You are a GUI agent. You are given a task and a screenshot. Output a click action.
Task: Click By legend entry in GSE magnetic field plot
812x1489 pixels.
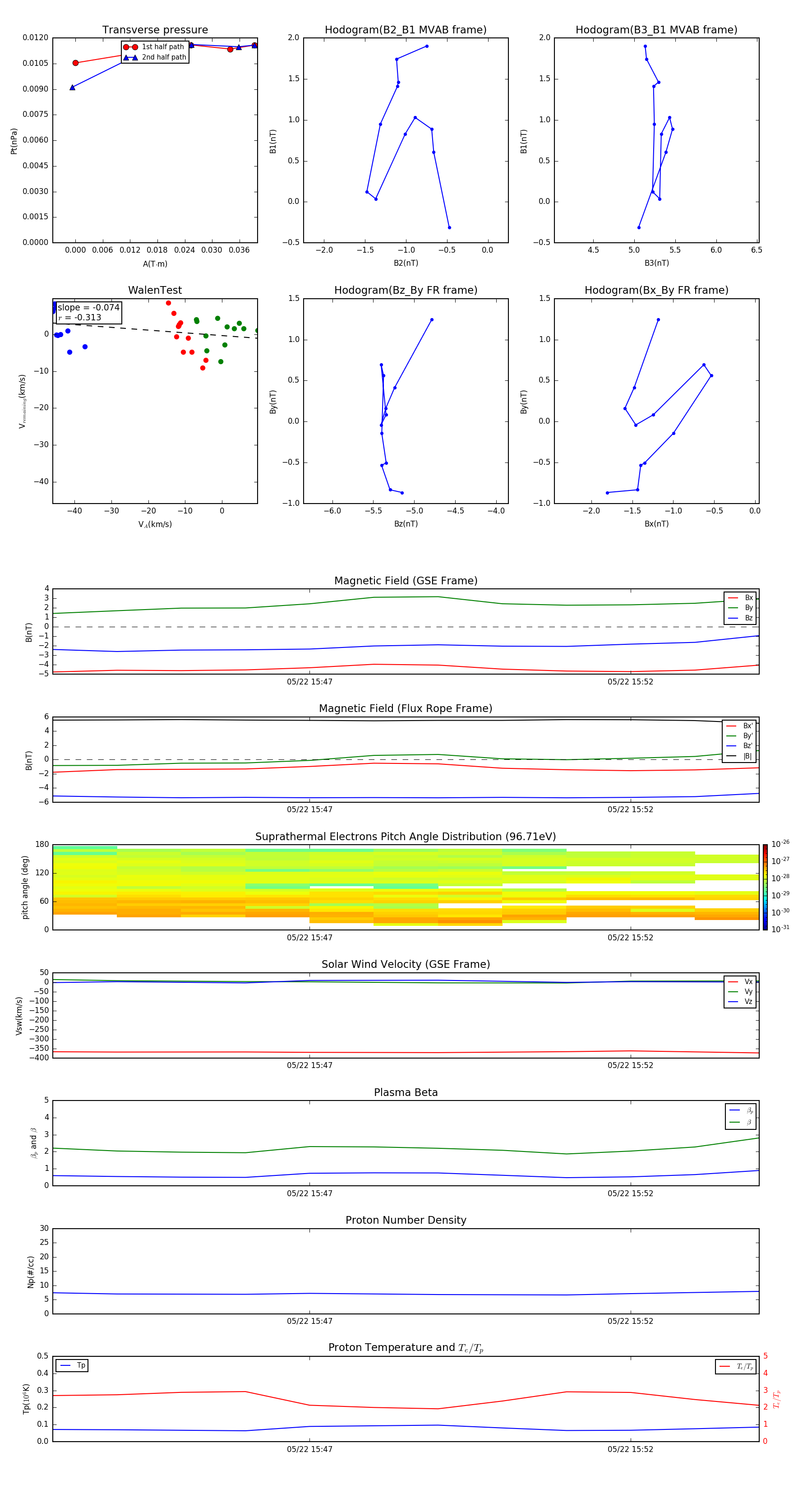740,607
